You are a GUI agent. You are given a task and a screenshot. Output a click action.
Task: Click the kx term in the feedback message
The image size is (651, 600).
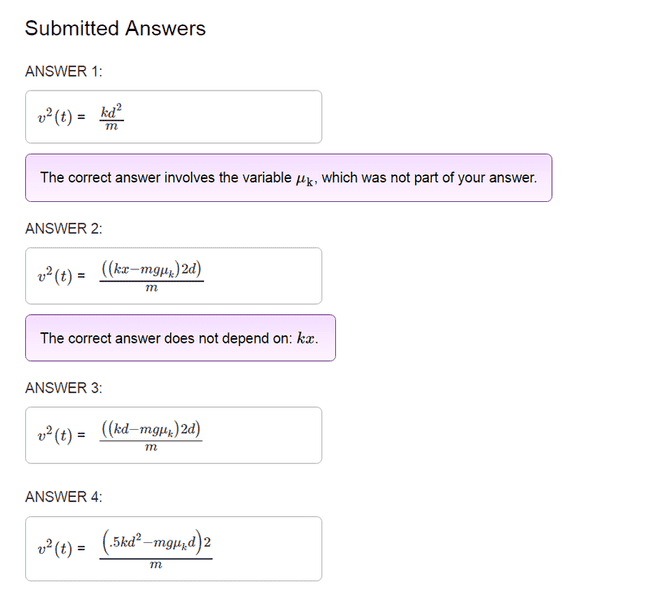point(308,338)
